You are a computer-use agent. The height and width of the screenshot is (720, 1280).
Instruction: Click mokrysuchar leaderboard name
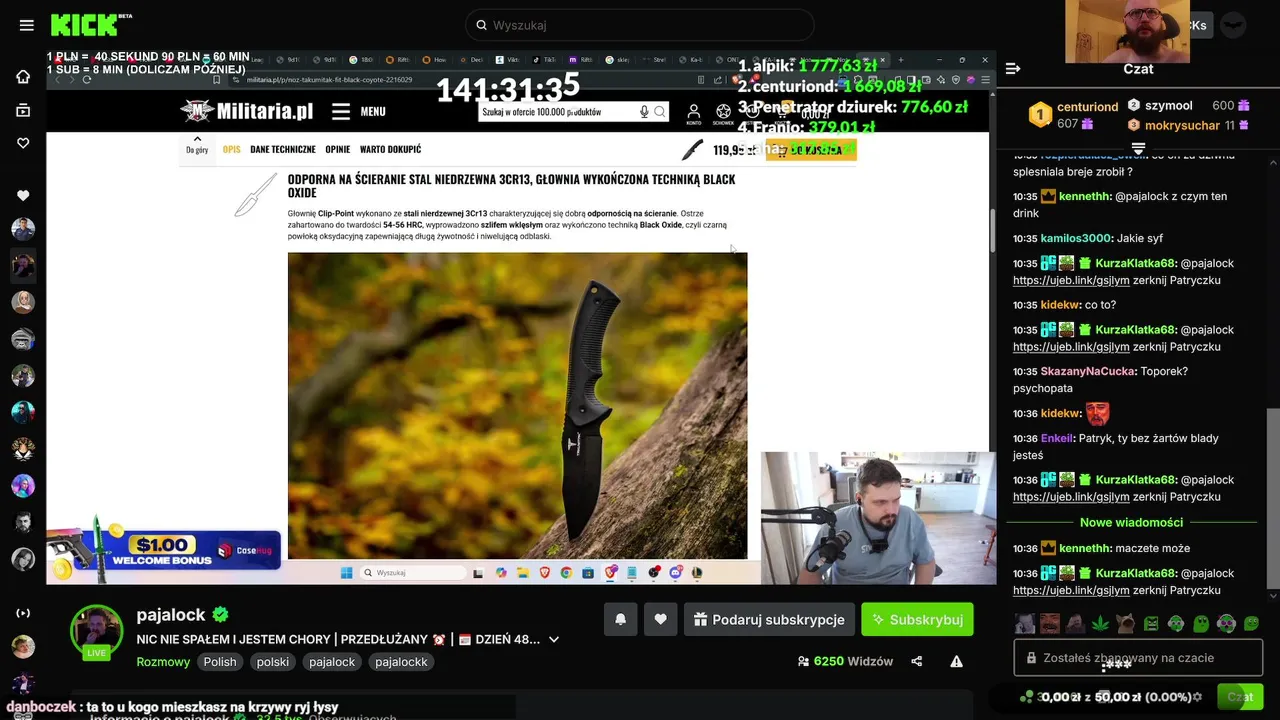pos(1182,125)
